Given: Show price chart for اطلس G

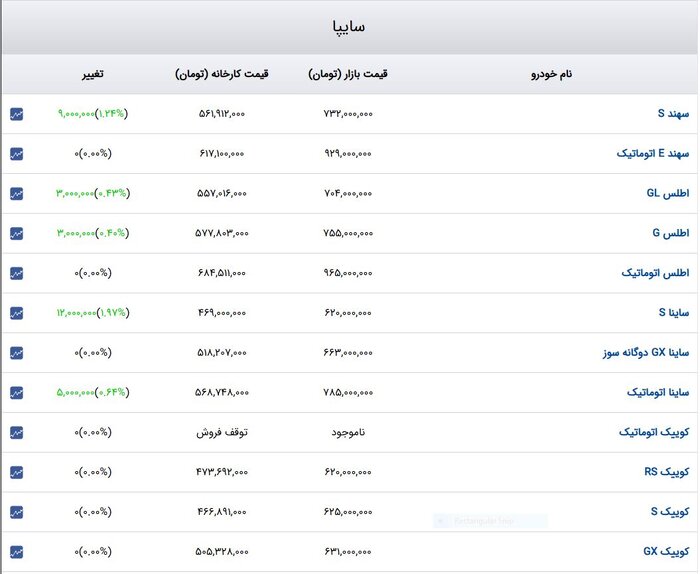Looking at the screenshot, I should pos(16,233).
